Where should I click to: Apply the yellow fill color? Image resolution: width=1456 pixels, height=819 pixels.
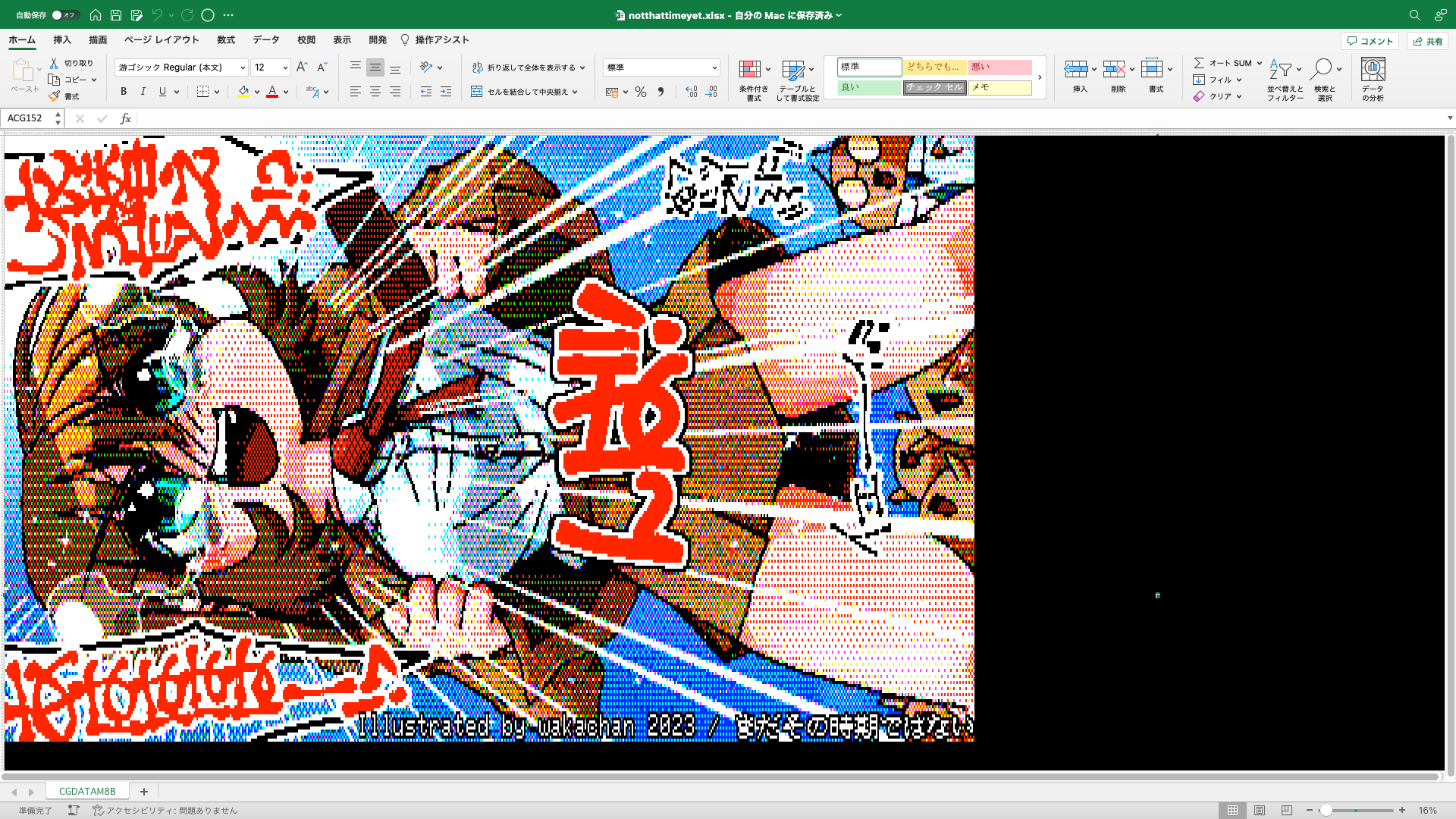243,92
